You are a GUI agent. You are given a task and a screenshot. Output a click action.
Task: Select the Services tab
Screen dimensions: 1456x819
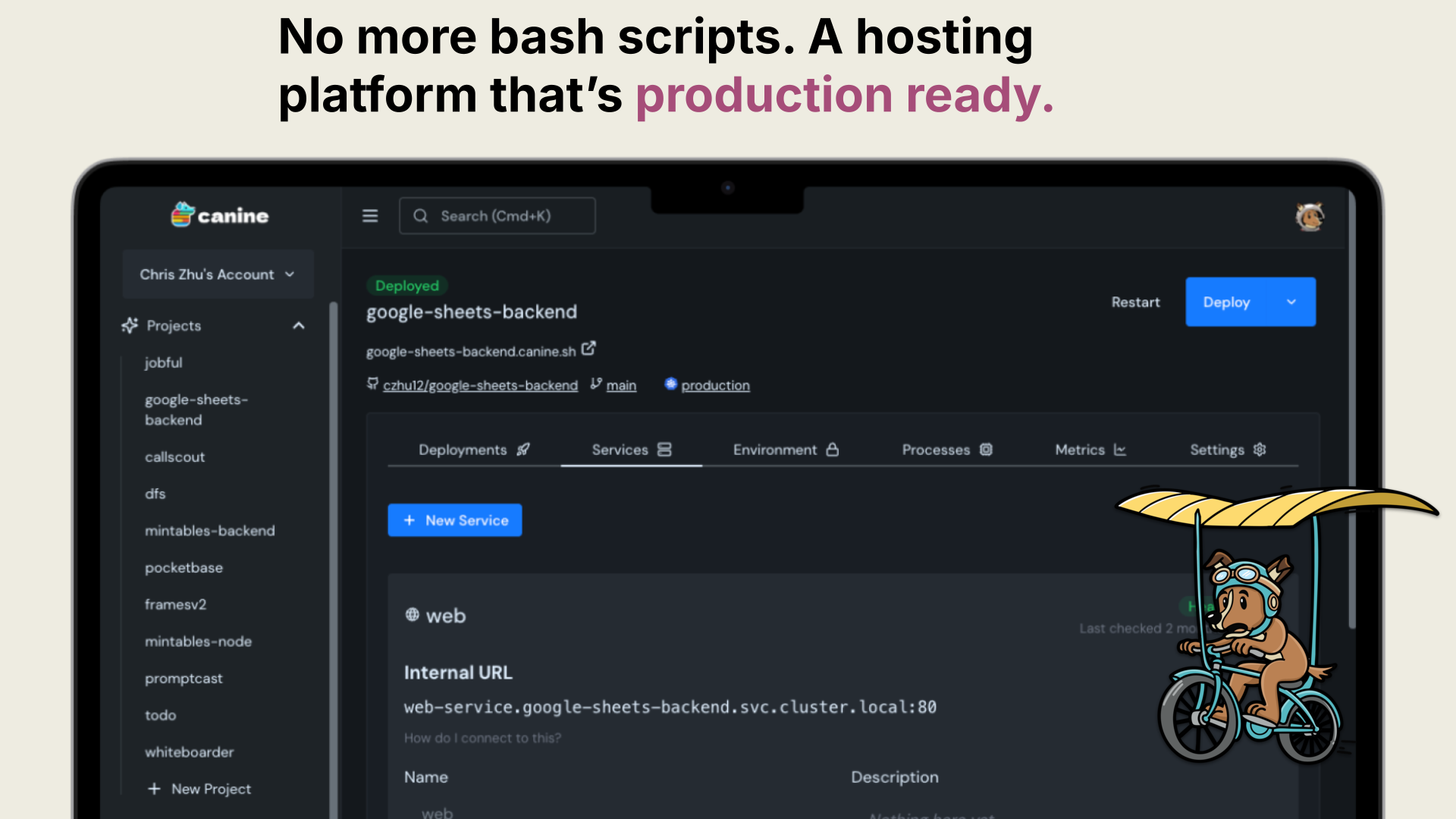[632, 450]
